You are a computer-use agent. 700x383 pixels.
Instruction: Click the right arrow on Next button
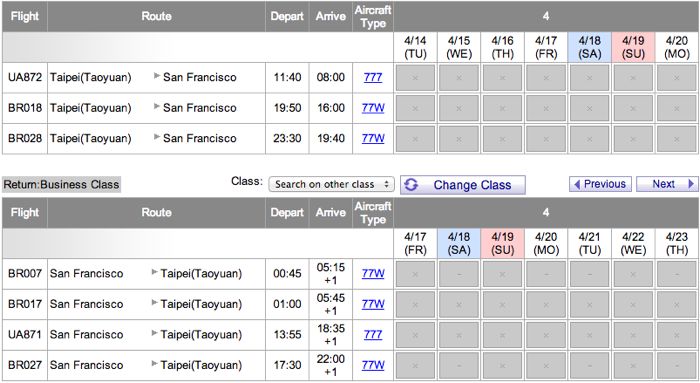691,184
